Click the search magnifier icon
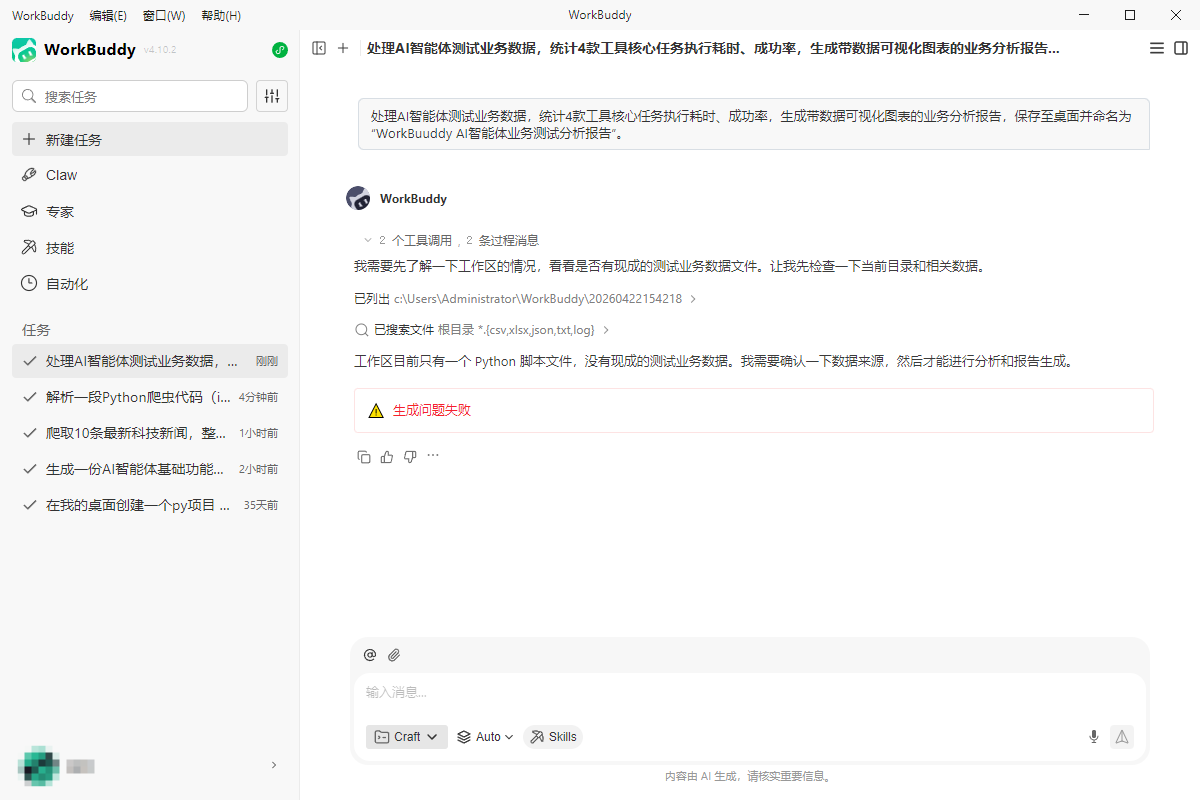This screenshot has height=800, width=1200. (x=29, y=97)
